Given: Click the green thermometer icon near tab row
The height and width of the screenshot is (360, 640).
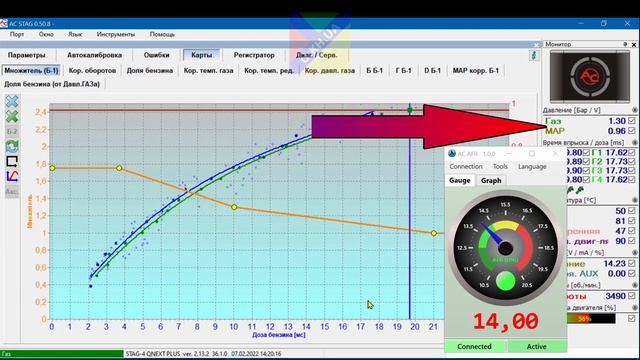Looking at the screenshot, I should coord(533,55).
